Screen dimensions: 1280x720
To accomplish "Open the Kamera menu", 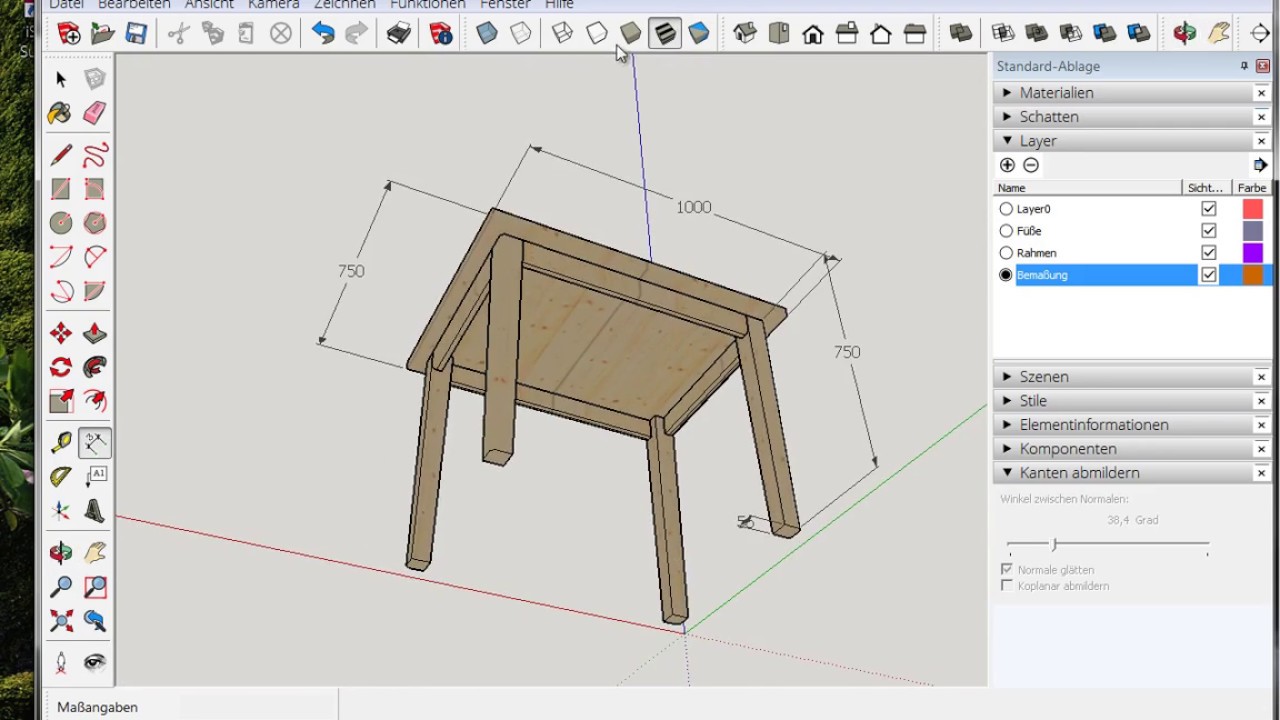I will click(x=274, y=5).
